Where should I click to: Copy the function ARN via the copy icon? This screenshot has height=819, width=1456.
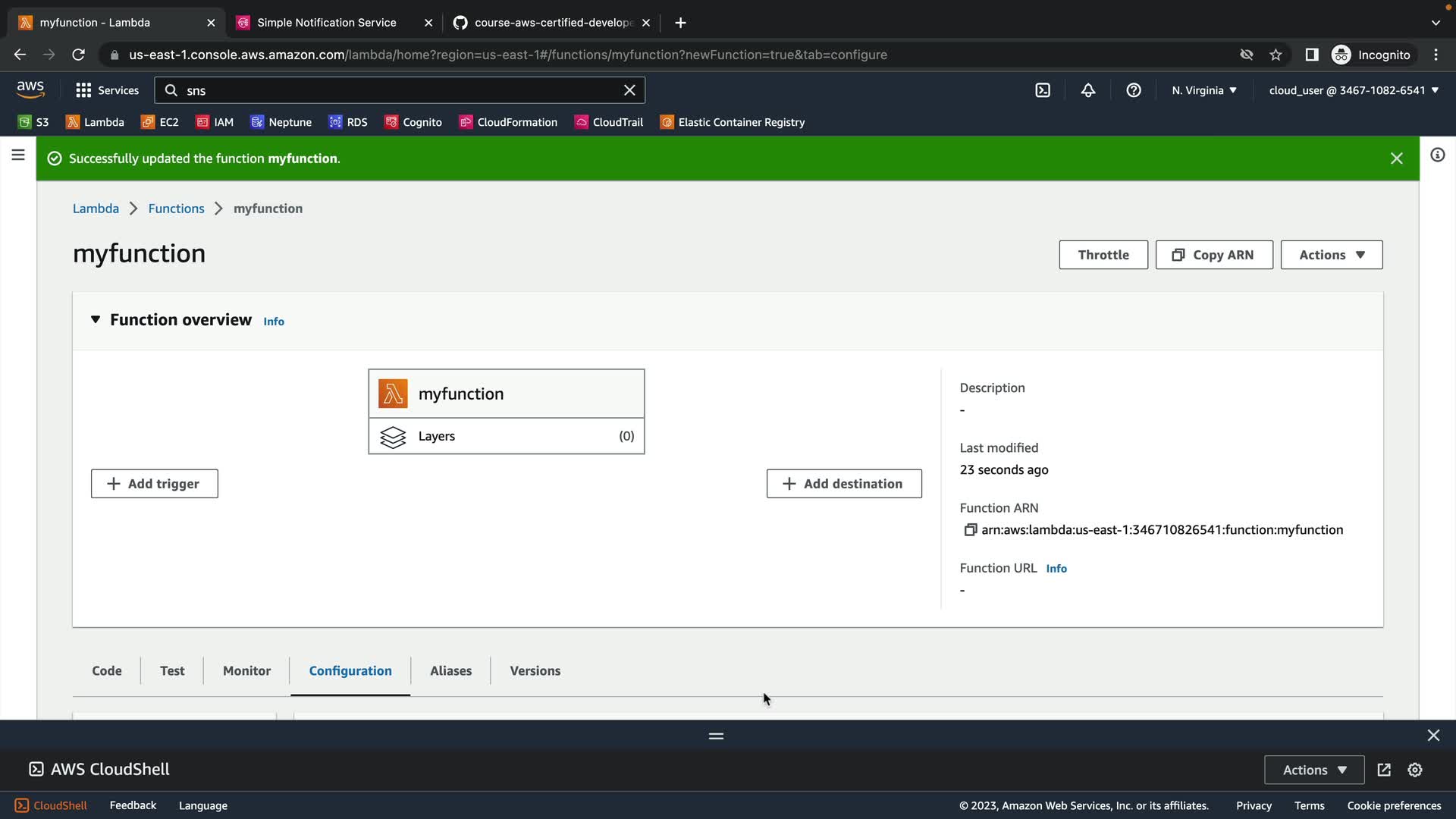point(970,530)
